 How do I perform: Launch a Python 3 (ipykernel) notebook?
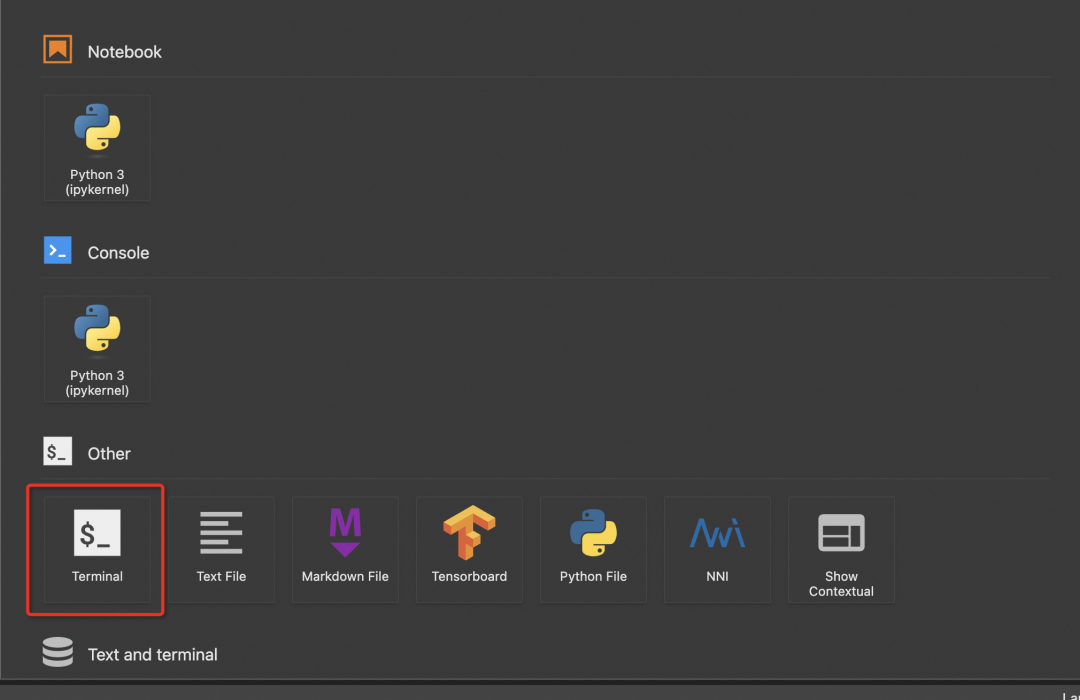click(x=96, y=147)
